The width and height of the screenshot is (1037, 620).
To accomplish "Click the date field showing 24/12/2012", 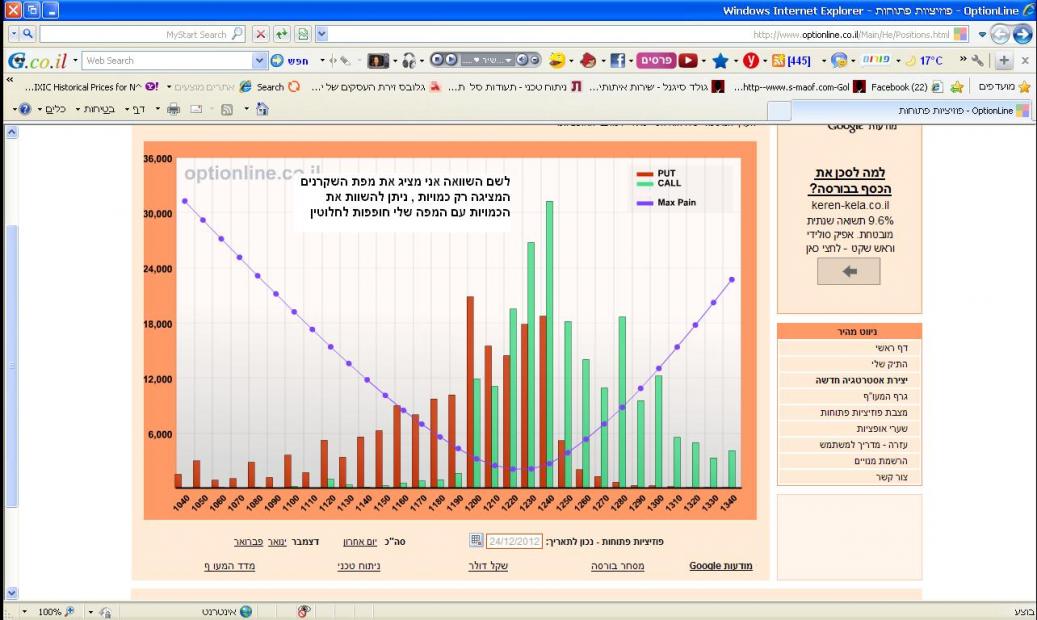I will (x=515, y=541).
